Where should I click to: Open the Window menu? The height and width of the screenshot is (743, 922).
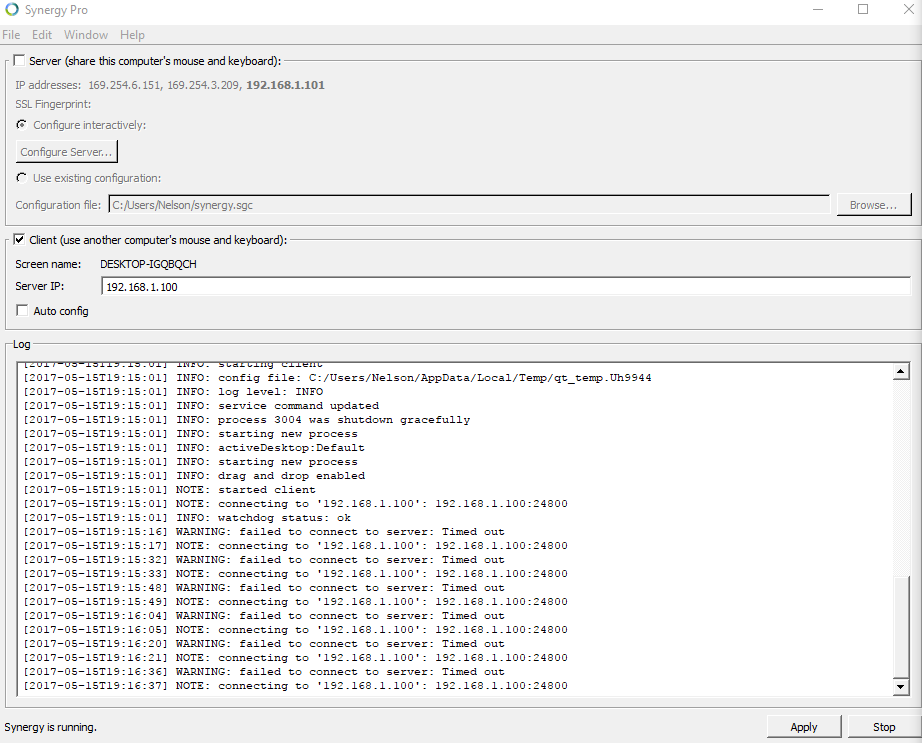[x=86, y=35]
